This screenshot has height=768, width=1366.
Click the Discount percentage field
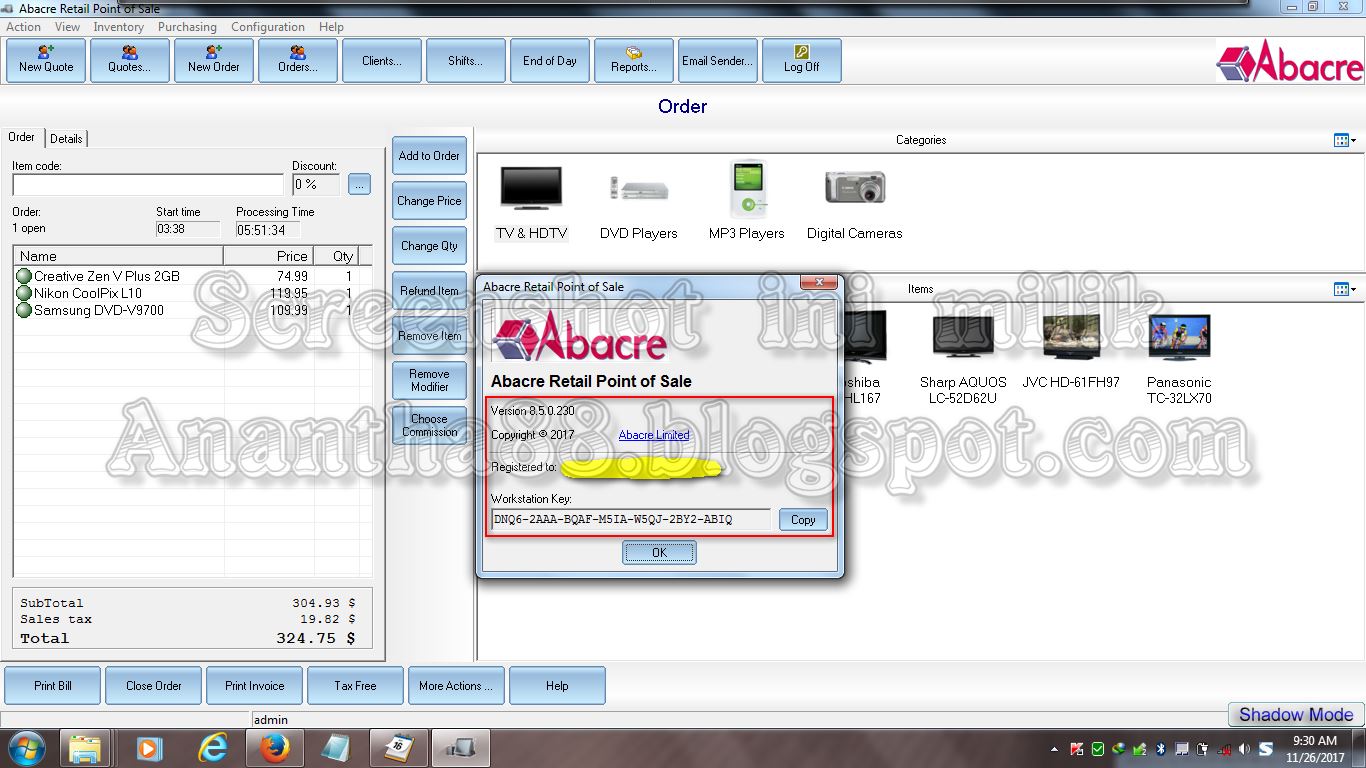coord(316,185)
